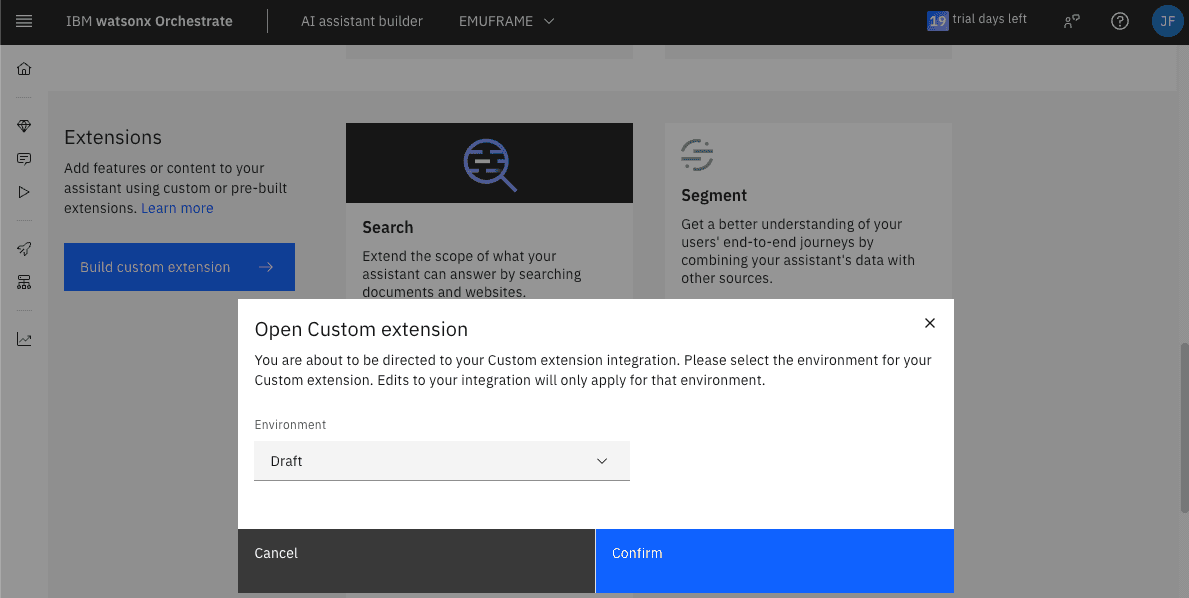1189x598 pixels.
Task: Close the Open Custom extension dialog
Action: coord(930,323)
